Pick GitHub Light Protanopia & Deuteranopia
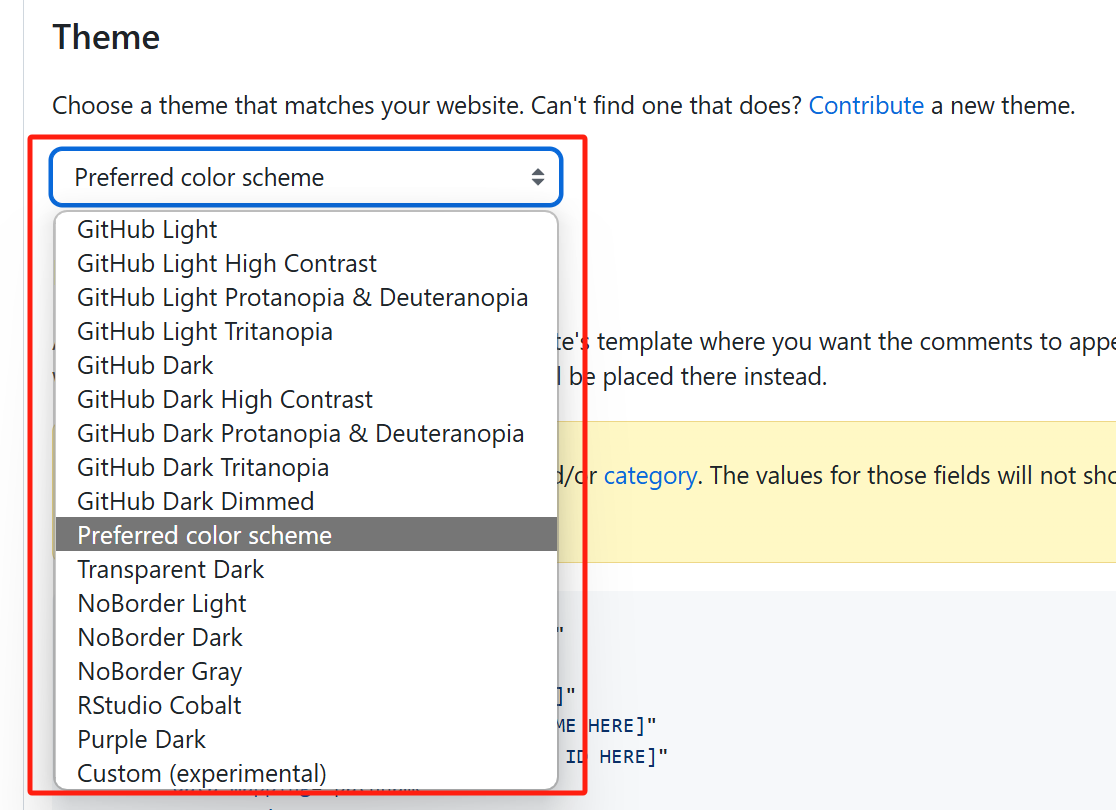1116x810 pixels. [x=302, y=298]
